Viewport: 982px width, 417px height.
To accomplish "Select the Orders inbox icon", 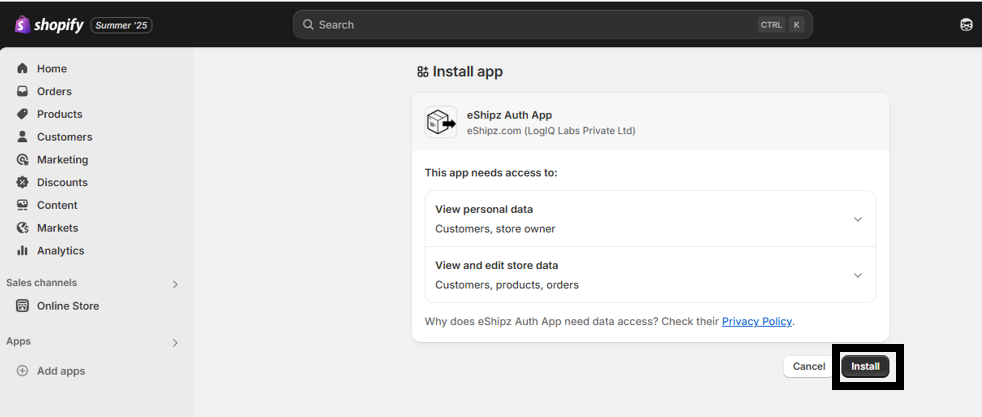I will [x=23, y=91].
